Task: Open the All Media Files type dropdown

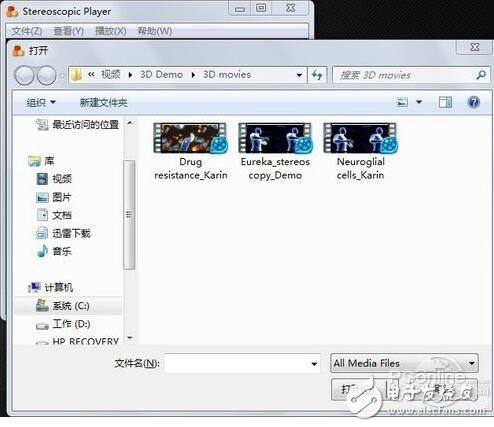Action: (404, 363)
